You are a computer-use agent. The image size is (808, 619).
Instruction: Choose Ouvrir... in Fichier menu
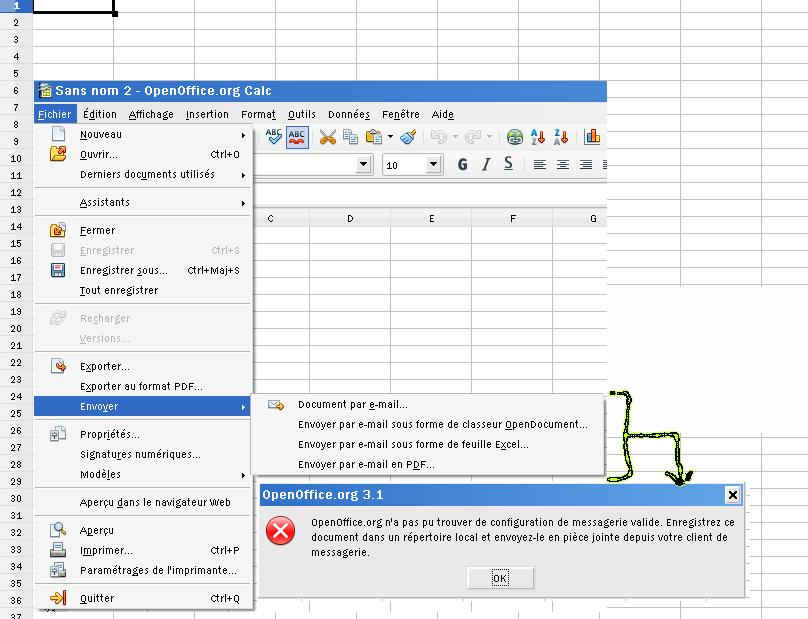pyautogui.click(x=143, y=155)
